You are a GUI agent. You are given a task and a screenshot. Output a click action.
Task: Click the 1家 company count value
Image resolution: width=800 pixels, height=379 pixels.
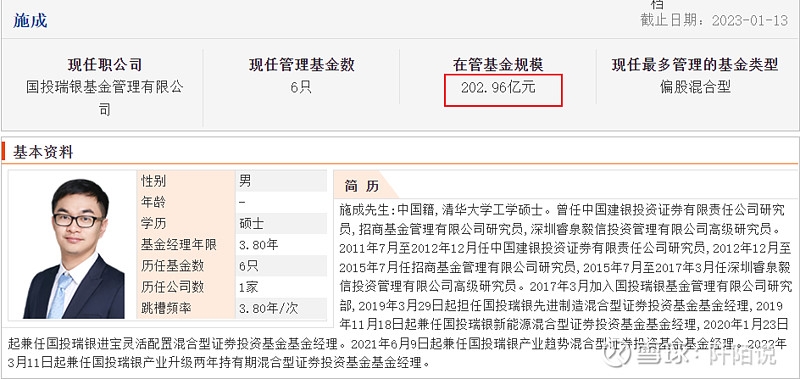[x=249, y=288]
